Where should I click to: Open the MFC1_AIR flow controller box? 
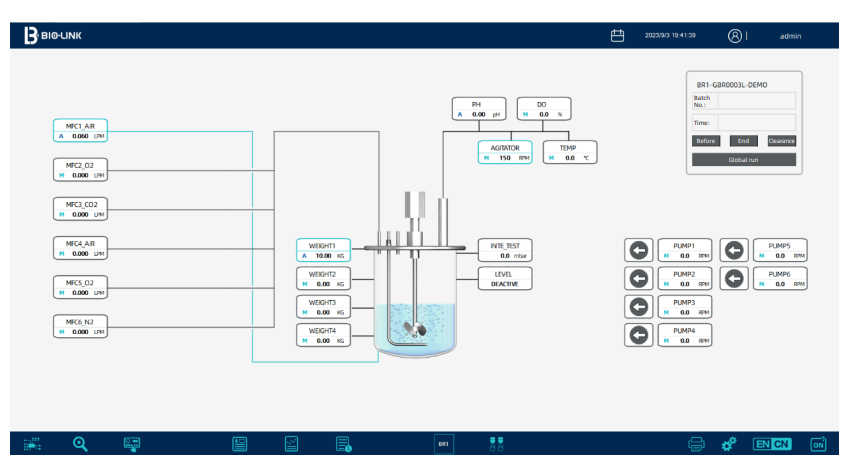(x=80, y=130)
